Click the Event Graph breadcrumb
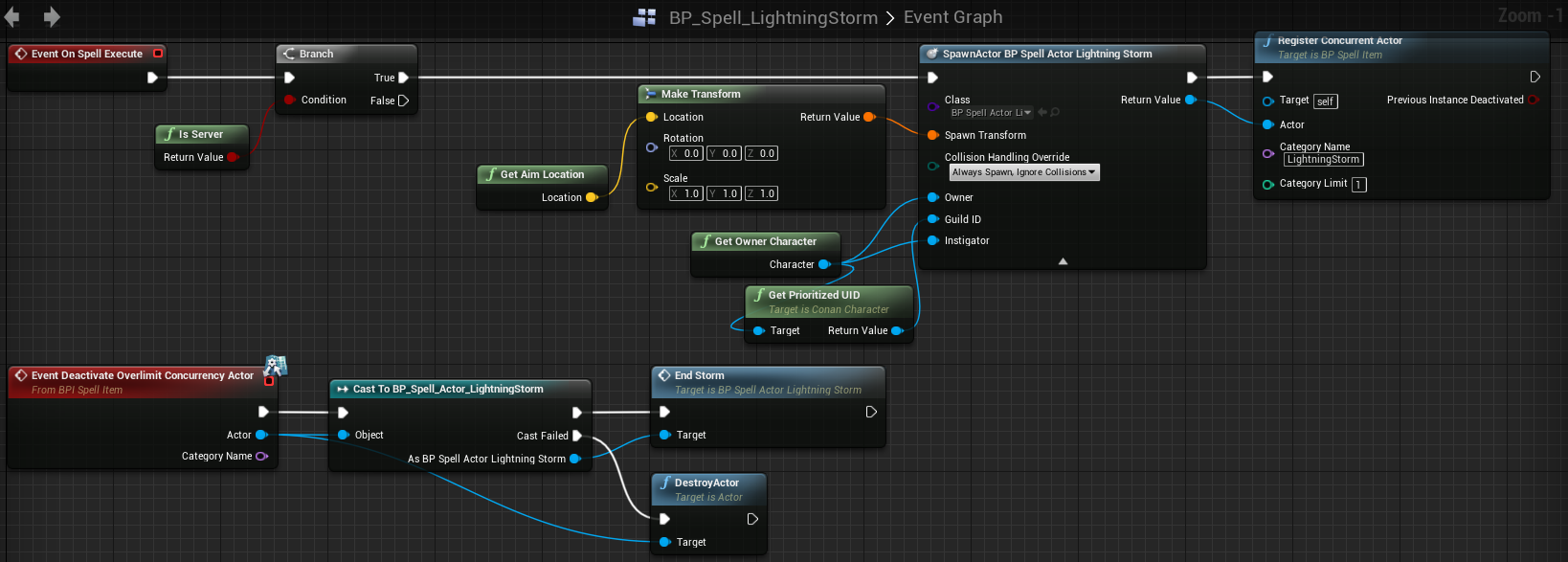Viewport: 1568px width, 562px height. [952, 17]
